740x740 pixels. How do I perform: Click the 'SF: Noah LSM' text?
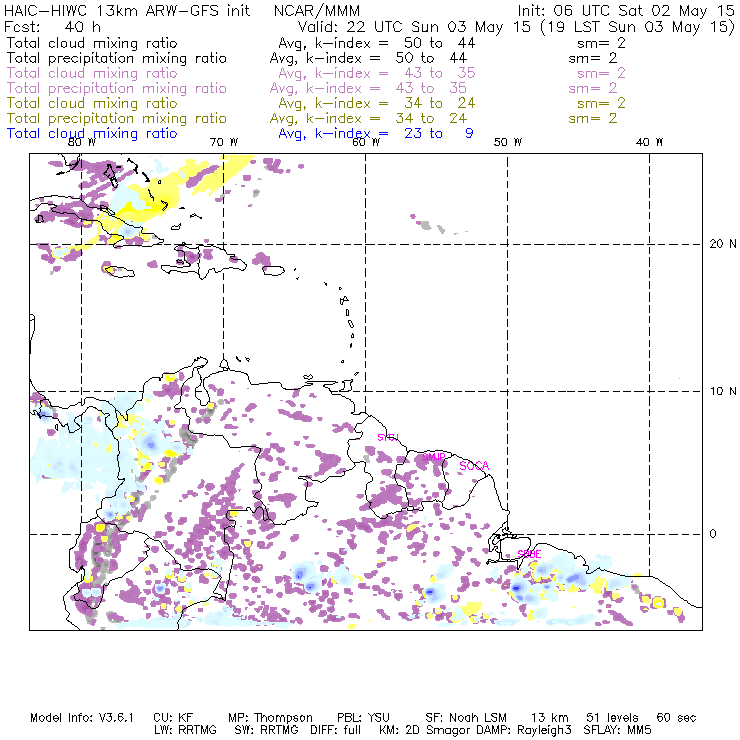pos(466,718)
